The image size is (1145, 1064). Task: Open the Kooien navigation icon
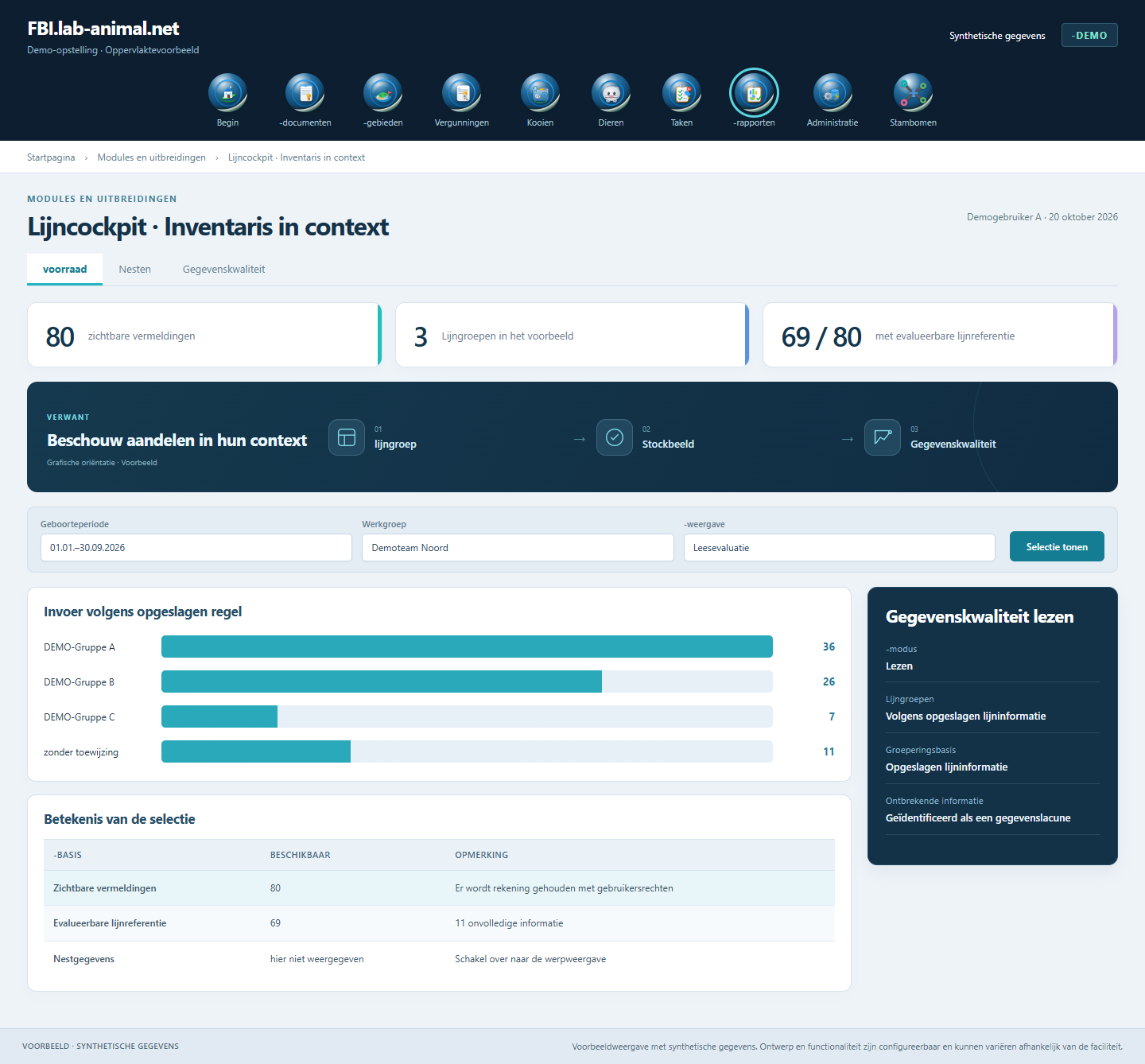pos(540,93)
